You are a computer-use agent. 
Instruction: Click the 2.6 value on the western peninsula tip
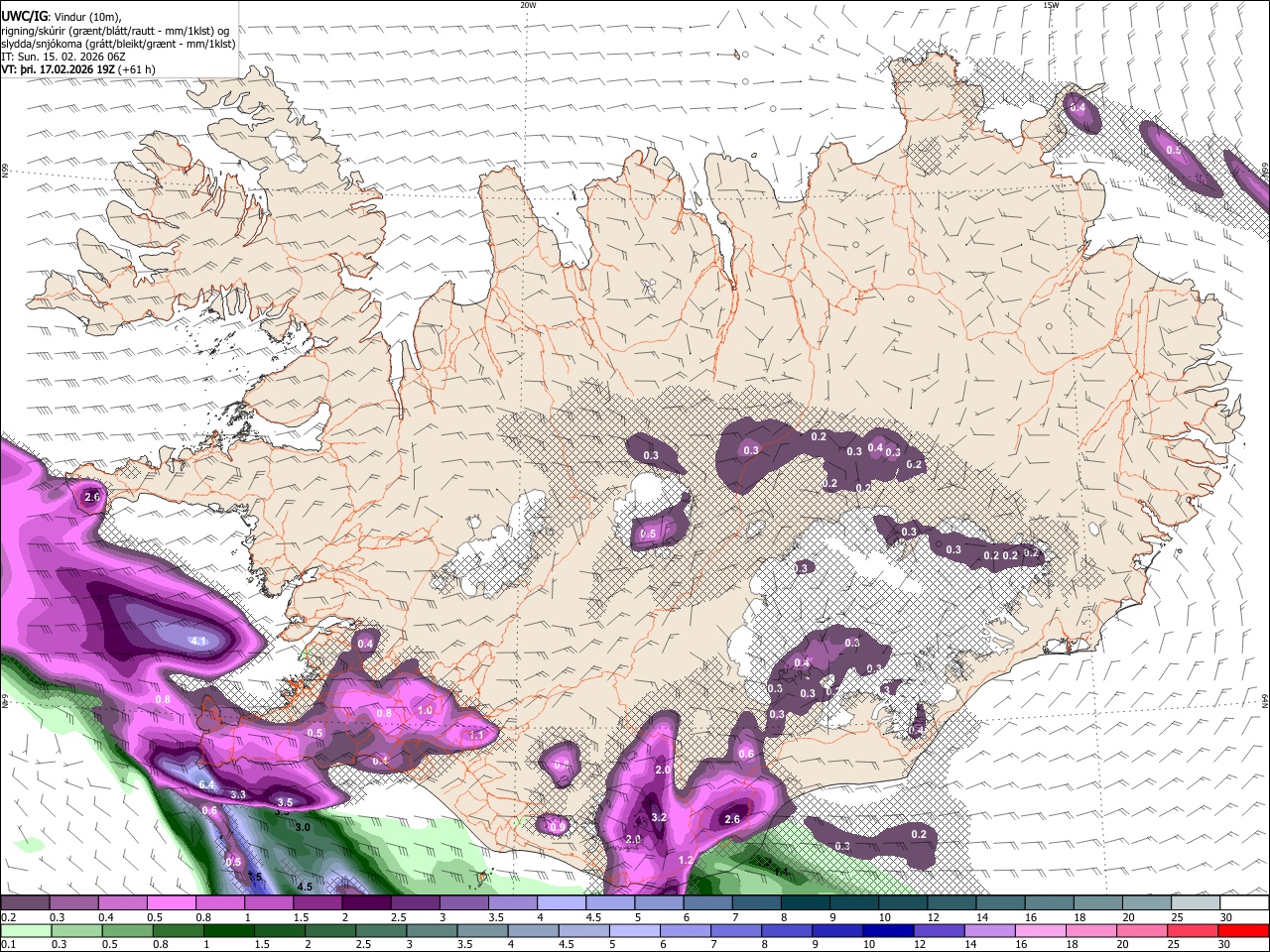tap(93, 496)
